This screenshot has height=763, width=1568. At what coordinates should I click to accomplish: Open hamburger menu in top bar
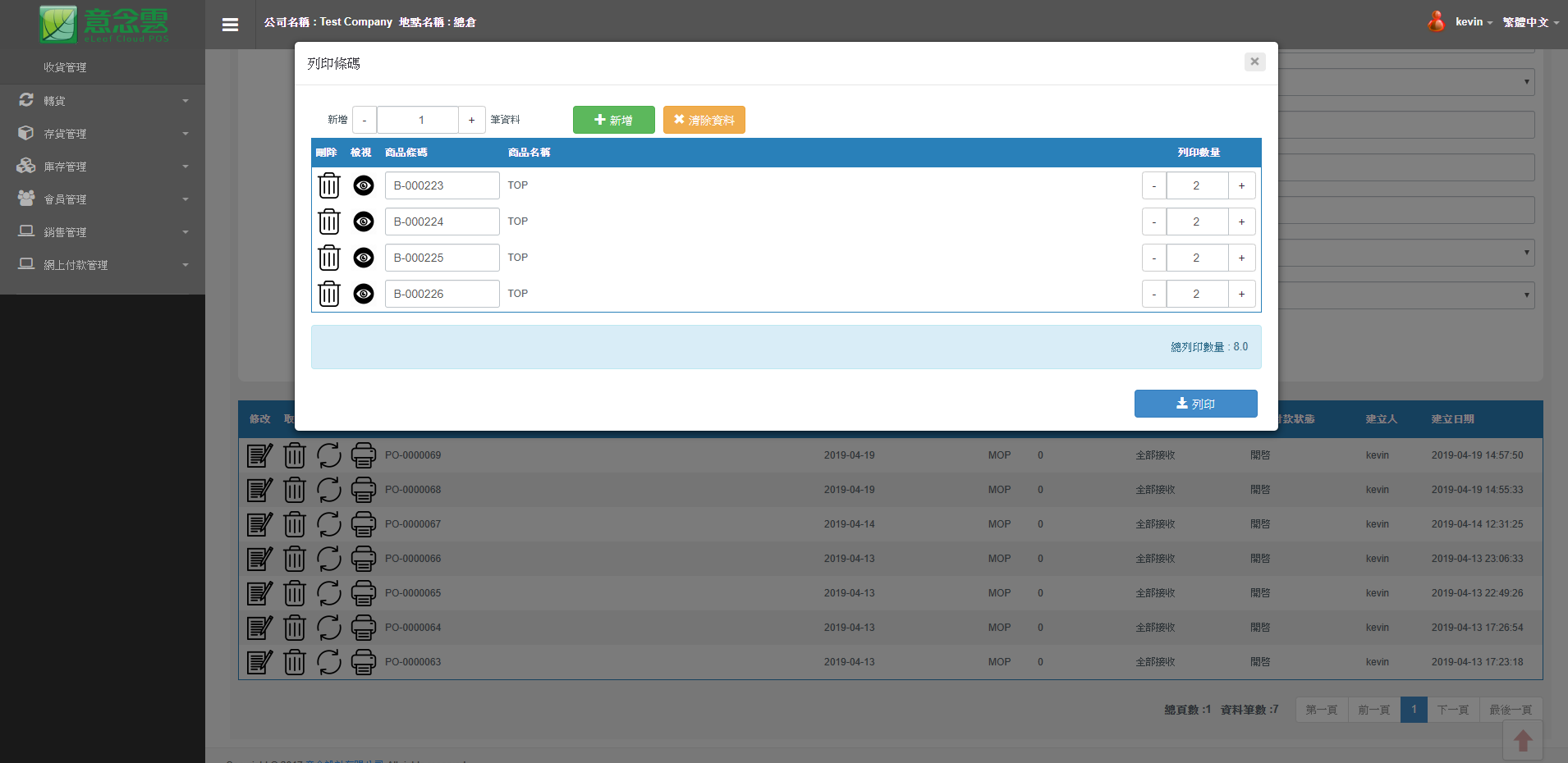[230, 25]
